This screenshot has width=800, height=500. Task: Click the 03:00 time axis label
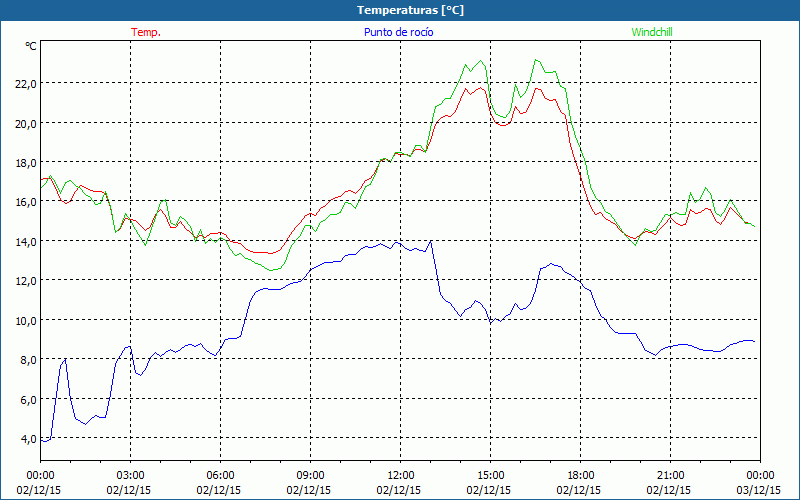pos(131,476)
